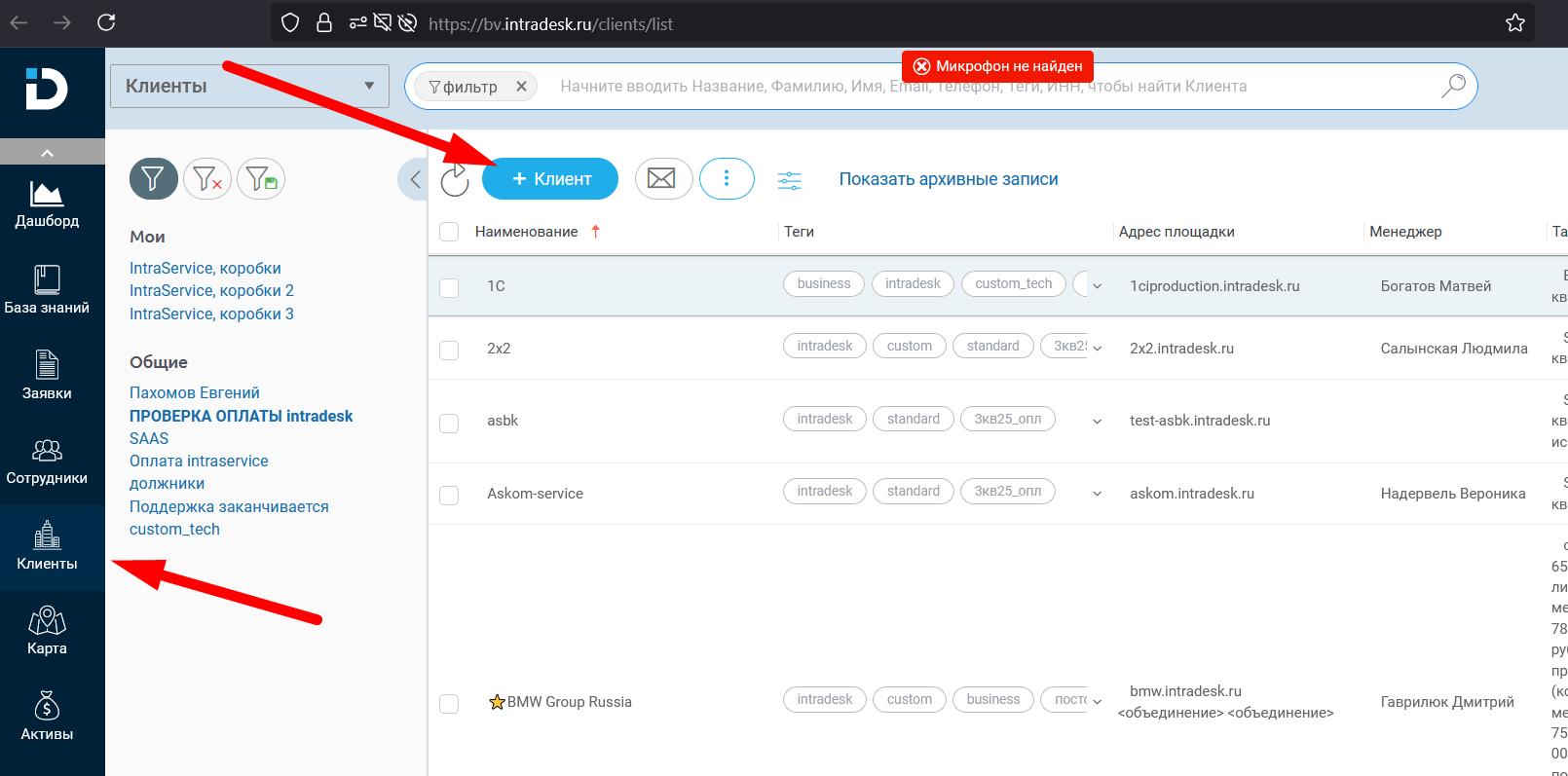This screenshot has height=776, width=1568.
Task: Open filter IntraService, коробки 3
Action: (x=211, y=314)
